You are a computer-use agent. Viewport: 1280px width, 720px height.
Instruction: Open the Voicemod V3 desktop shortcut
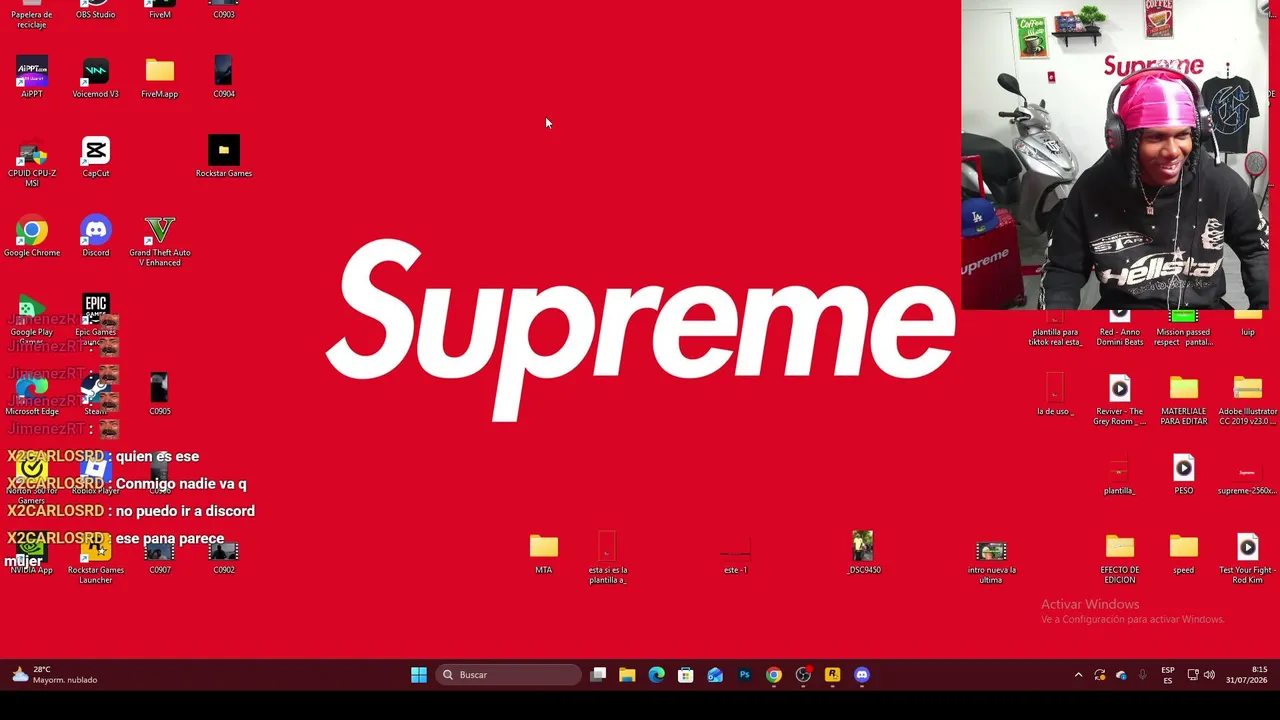[x=95, y=78]
